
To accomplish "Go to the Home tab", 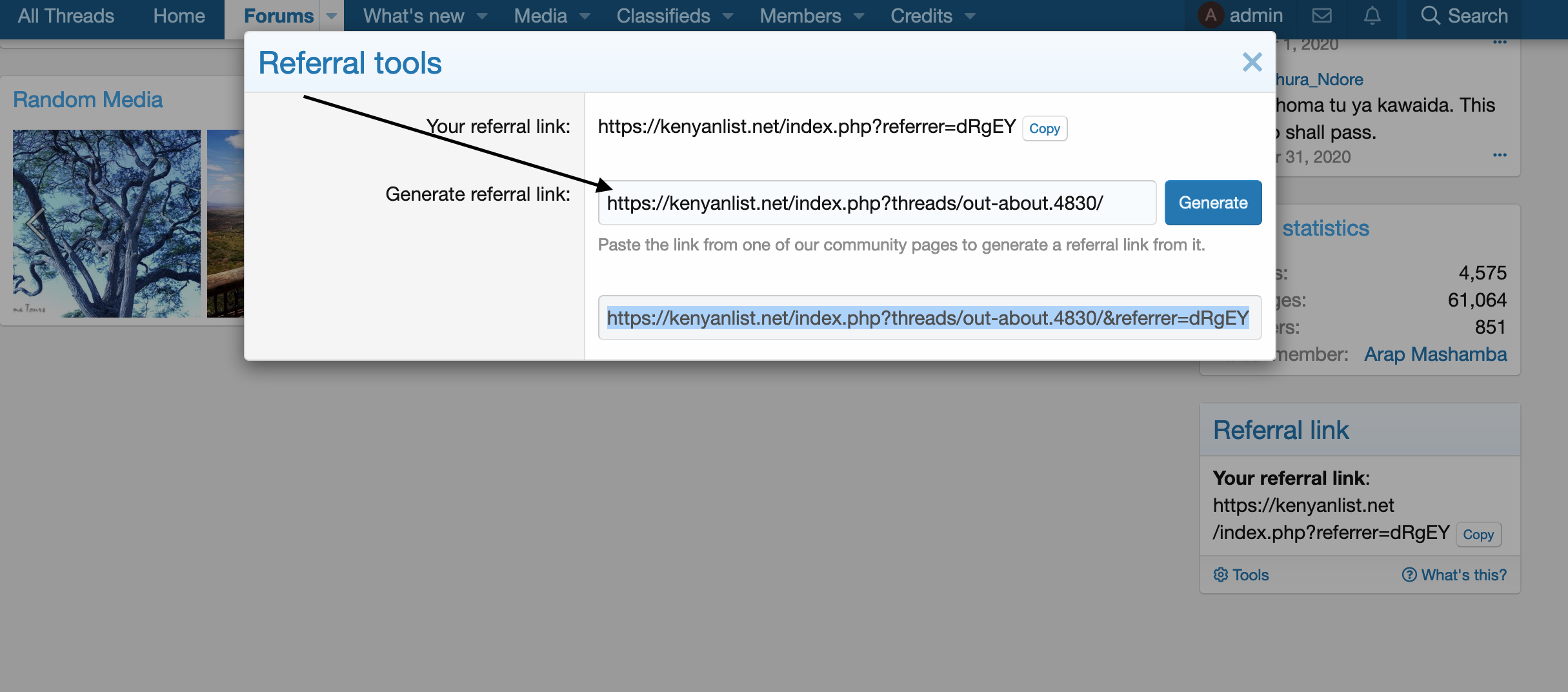I will (x=179, y=16).
